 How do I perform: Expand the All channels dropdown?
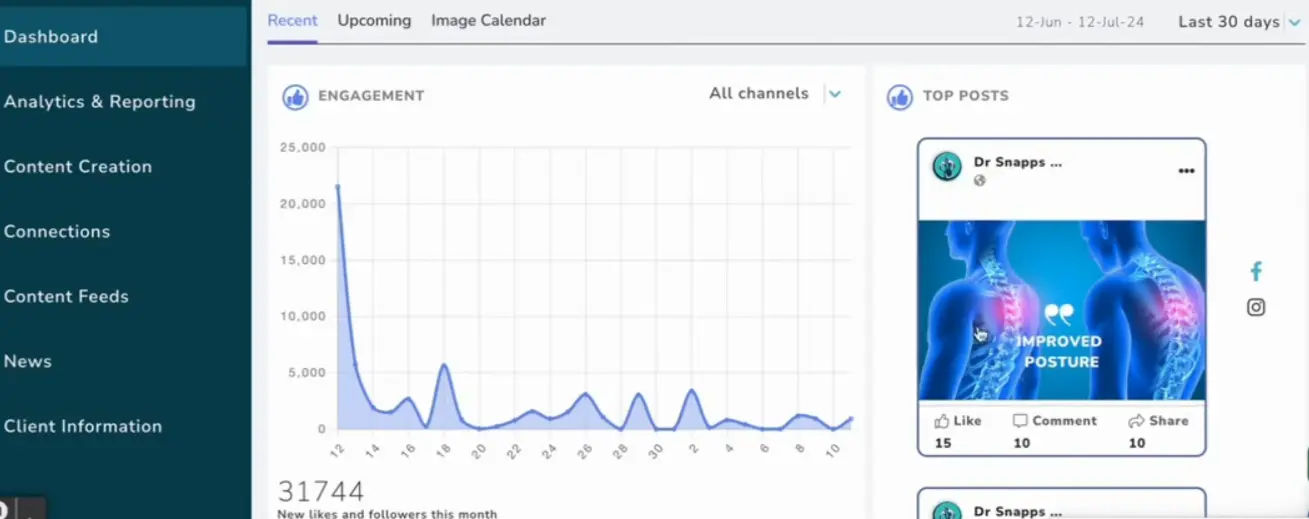835,94
